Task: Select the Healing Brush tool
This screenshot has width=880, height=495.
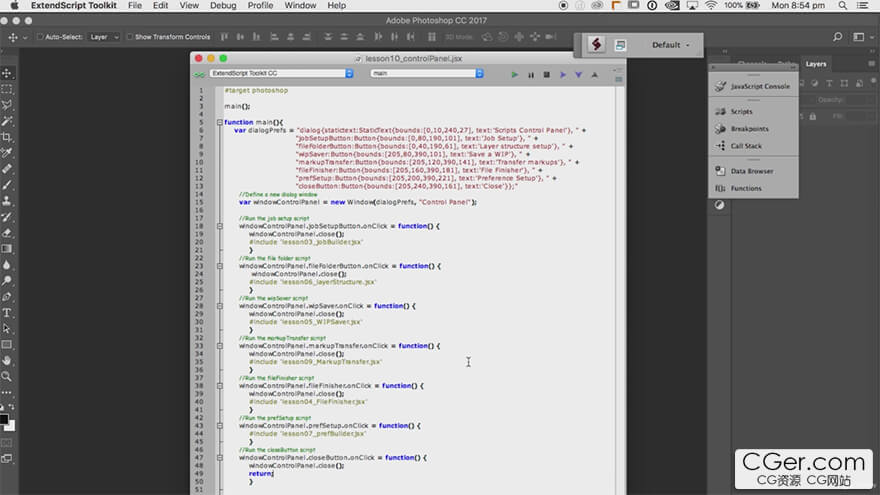Action: (7, 169)
